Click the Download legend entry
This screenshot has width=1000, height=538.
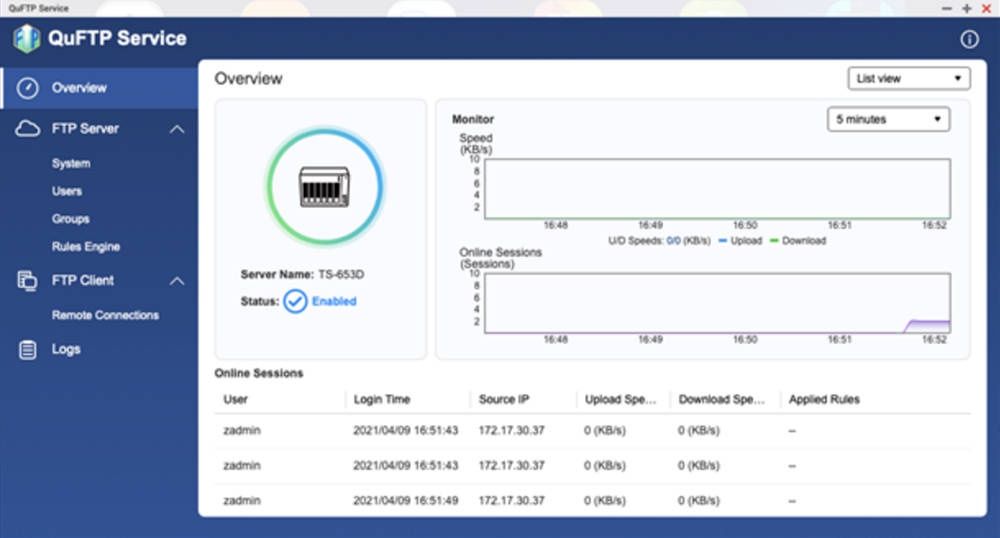click(798, 241)
